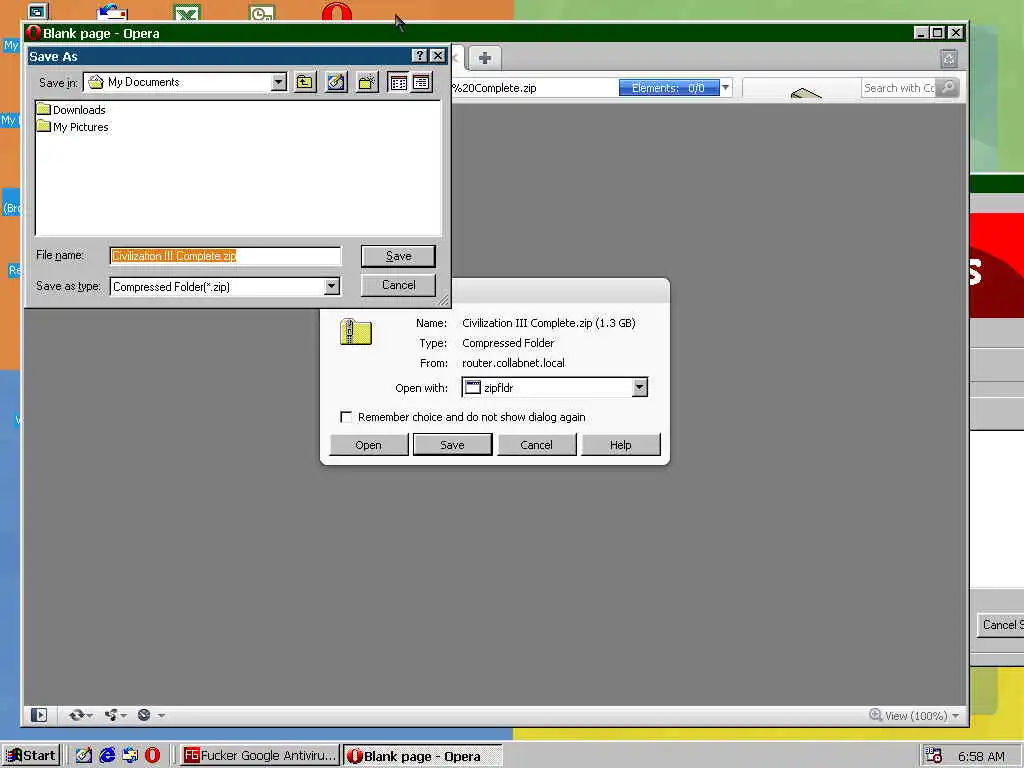Open Opera Turbo icon in status bar

[x=144, y=715]
